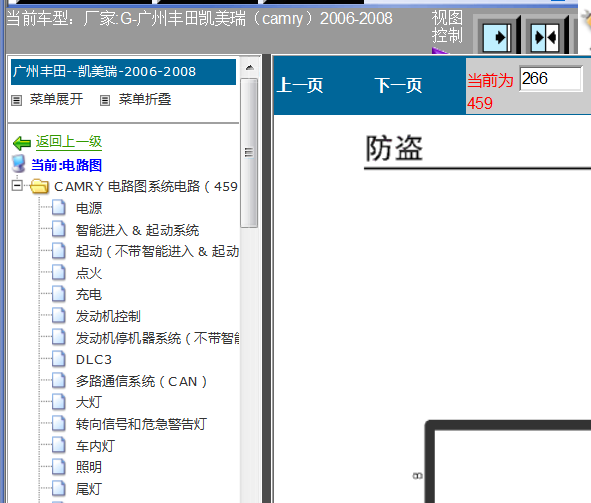
Task: Collapse all menus with 菜单折叠
Action: (x=145, y=99)
